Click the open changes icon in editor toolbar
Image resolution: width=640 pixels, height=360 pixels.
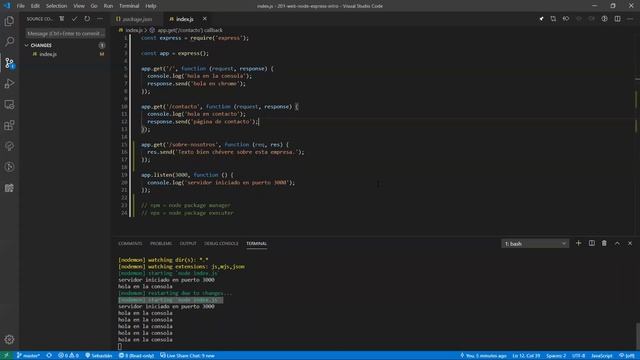point(553,19)
